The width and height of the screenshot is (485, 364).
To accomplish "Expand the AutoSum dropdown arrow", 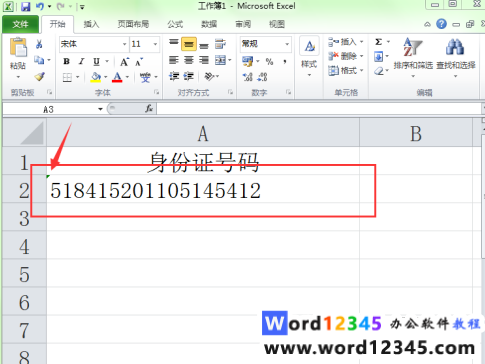I will click(388, 42).
